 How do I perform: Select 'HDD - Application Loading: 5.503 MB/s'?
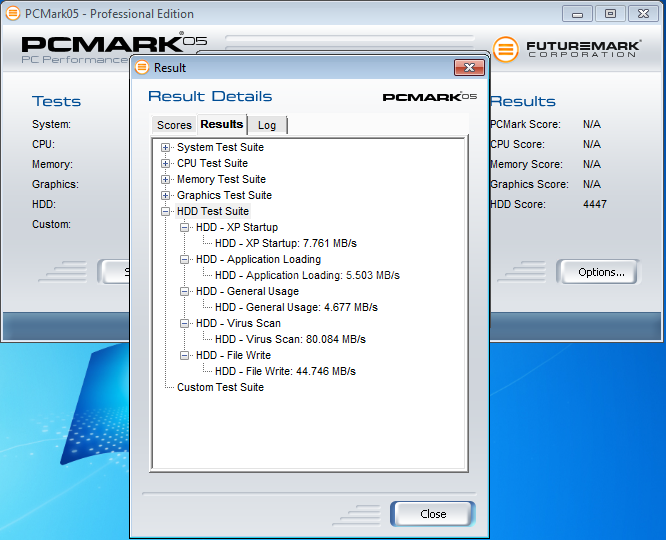point(307,275)
